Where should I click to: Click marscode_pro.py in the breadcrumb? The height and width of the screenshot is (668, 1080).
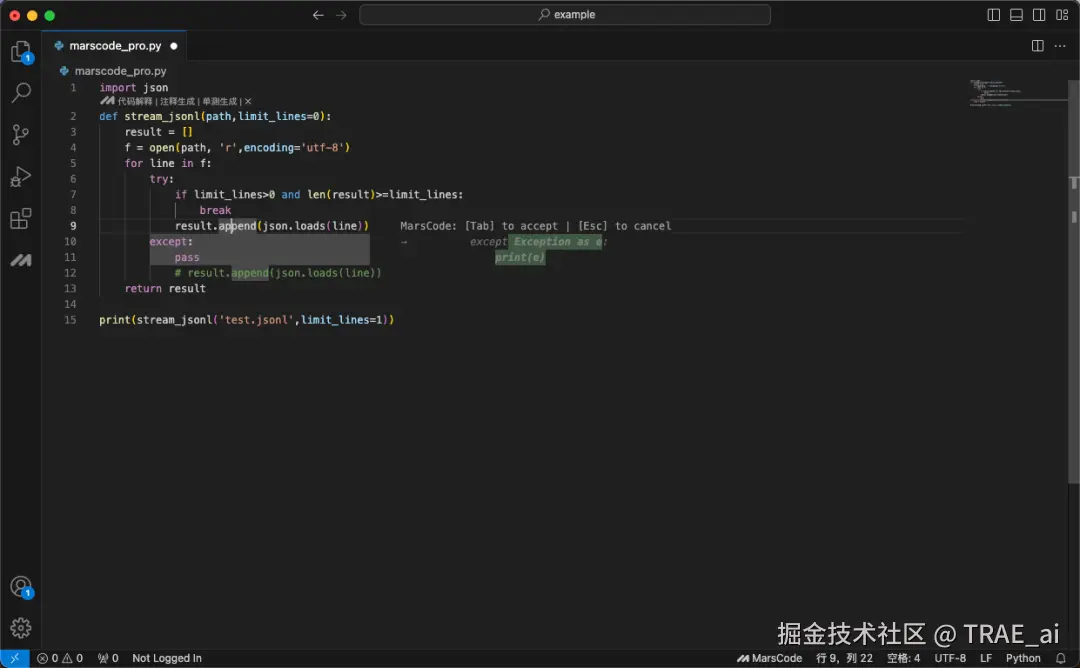(x=120, y=71)
